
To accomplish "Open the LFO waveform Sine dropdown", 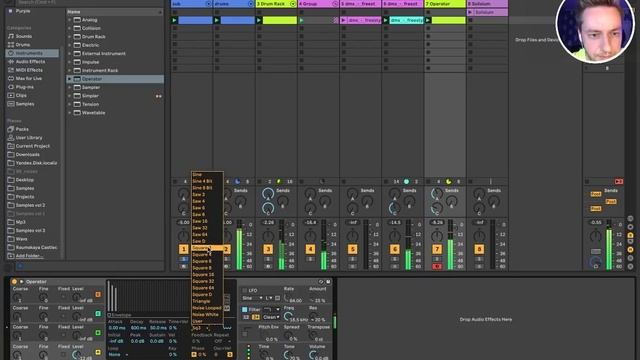I will tap(252, 298).
